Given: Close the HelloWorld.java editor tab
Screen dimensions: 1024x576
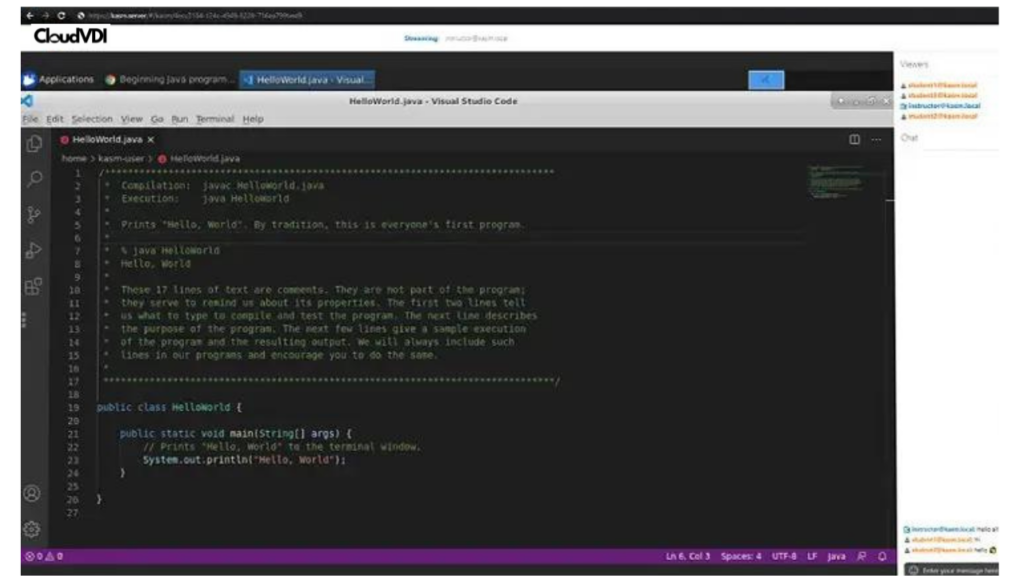Looking at the screenshot, I should coord(151,140).
